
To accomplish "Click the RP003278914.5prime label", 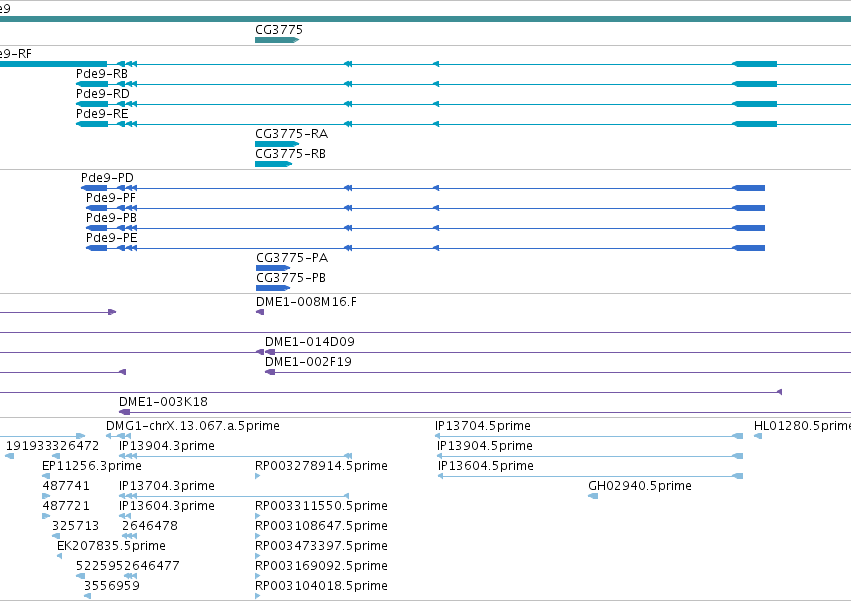I will pos(321,466).
